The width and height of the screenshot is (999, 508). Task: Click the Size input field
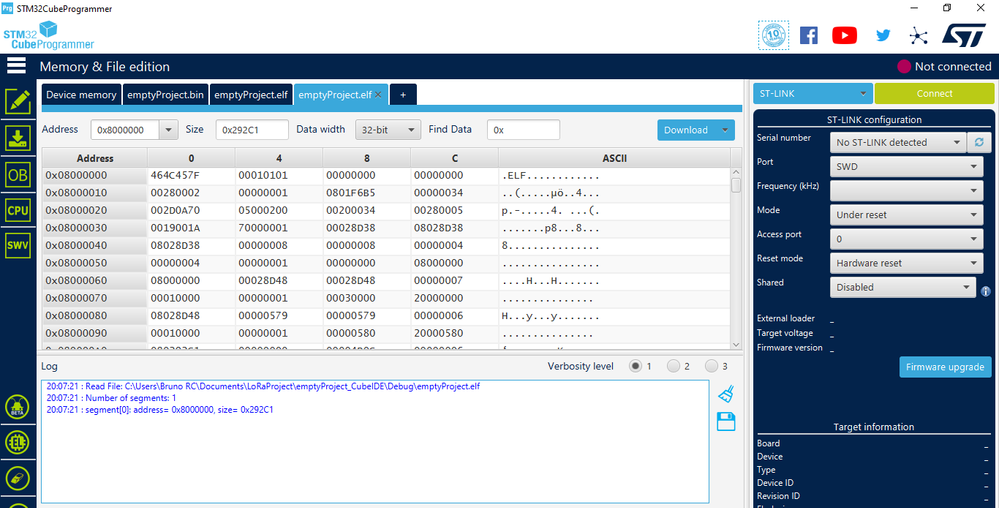252,129
